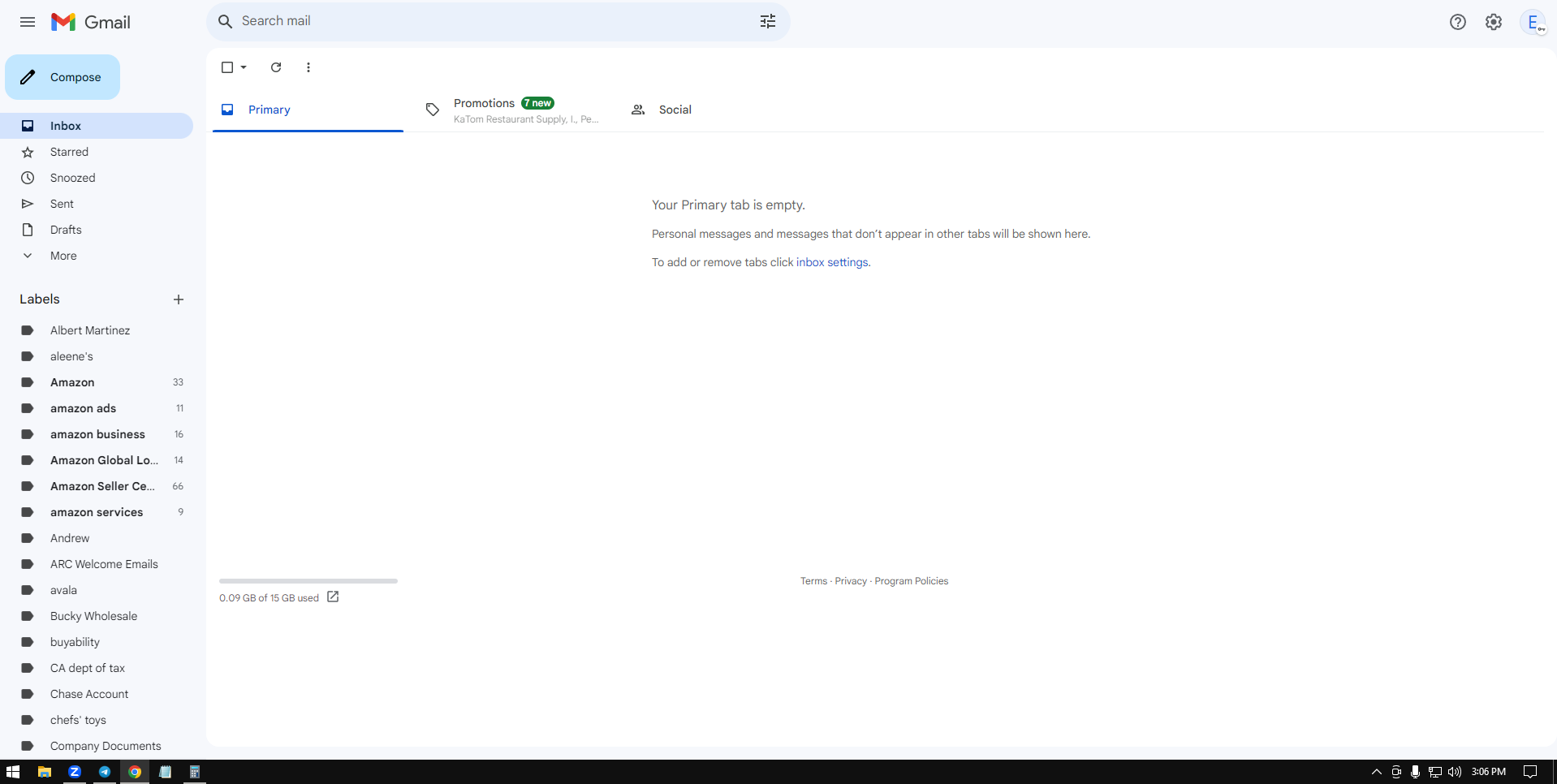Viewport: 1557px width, 784px height.
Task: Open the Program Policies link
Action: pyautogui.click(x=911, y=581)
